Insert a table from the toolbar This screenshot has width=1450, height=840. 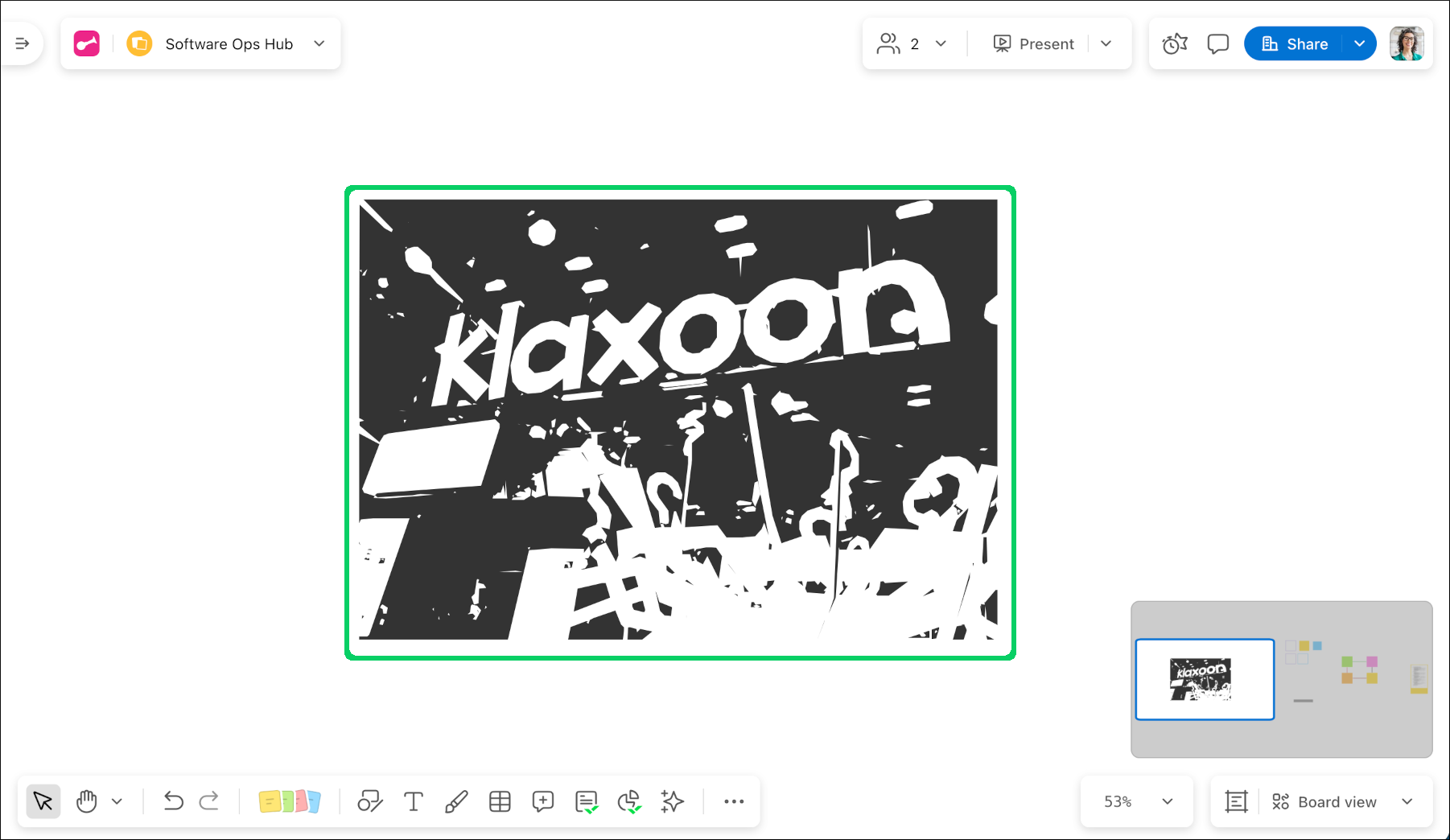click(500, 801)
